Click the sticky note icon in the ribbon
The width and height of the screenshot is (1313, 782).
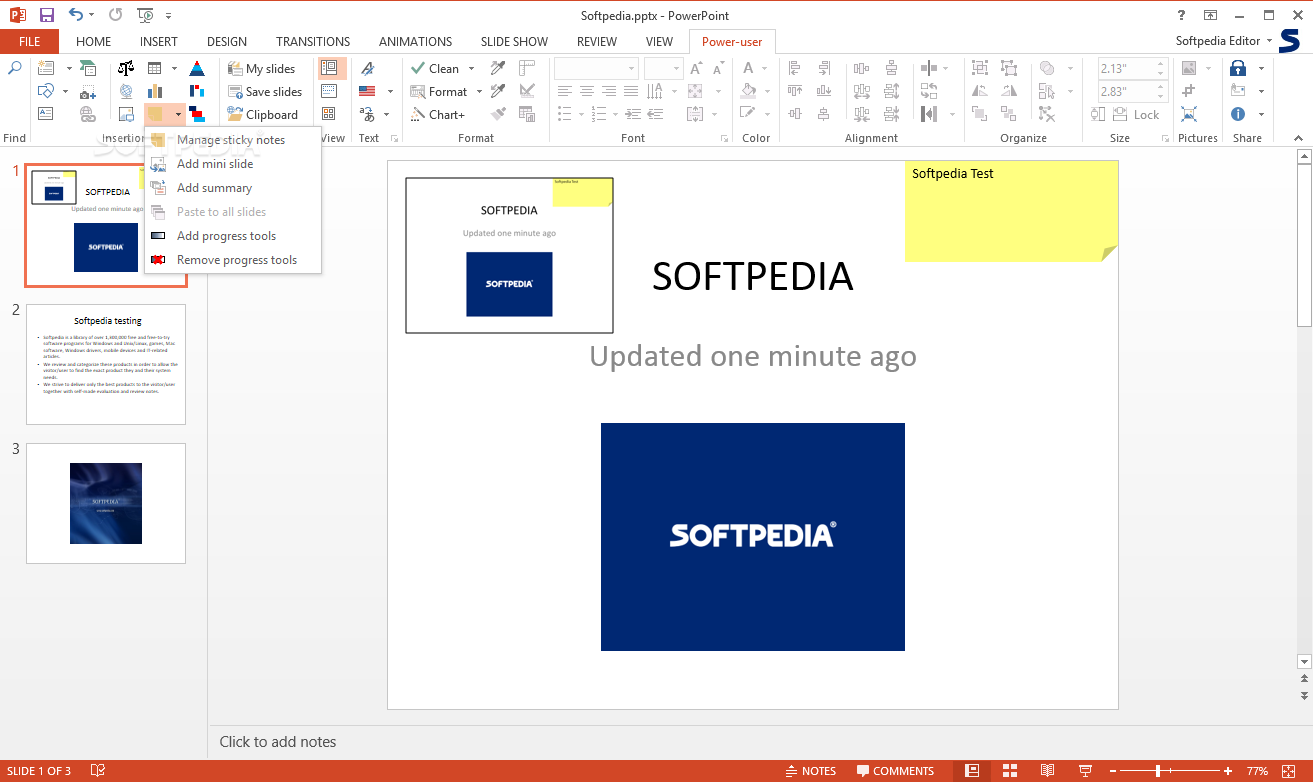[156, 114]
